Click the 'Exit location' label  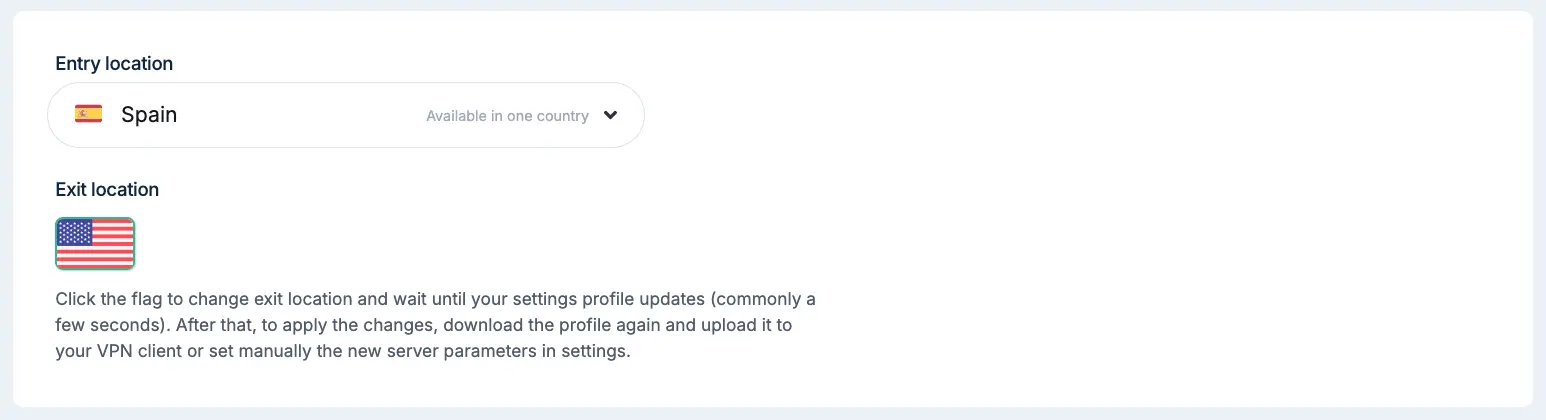click(107, 189)
